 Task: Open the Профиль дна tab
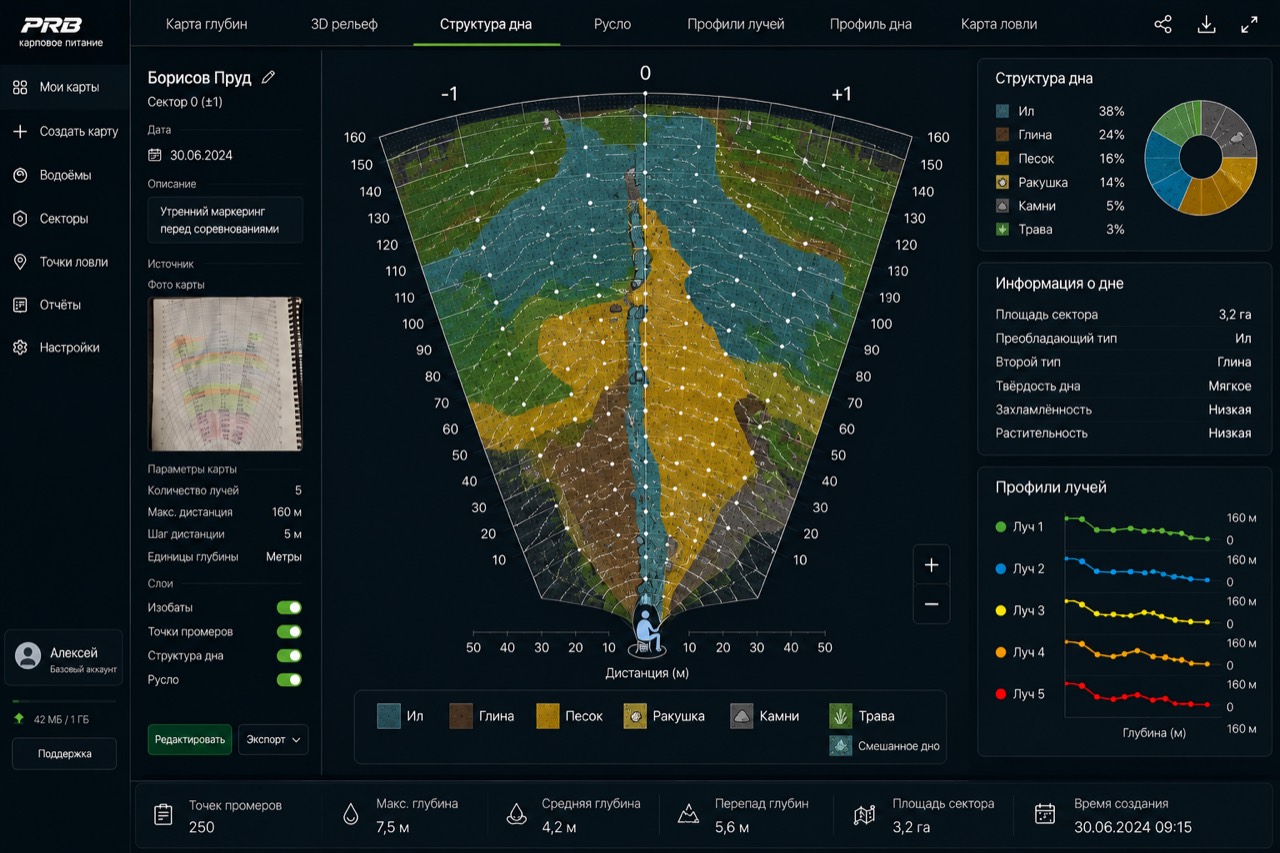[x=871, y=24]
